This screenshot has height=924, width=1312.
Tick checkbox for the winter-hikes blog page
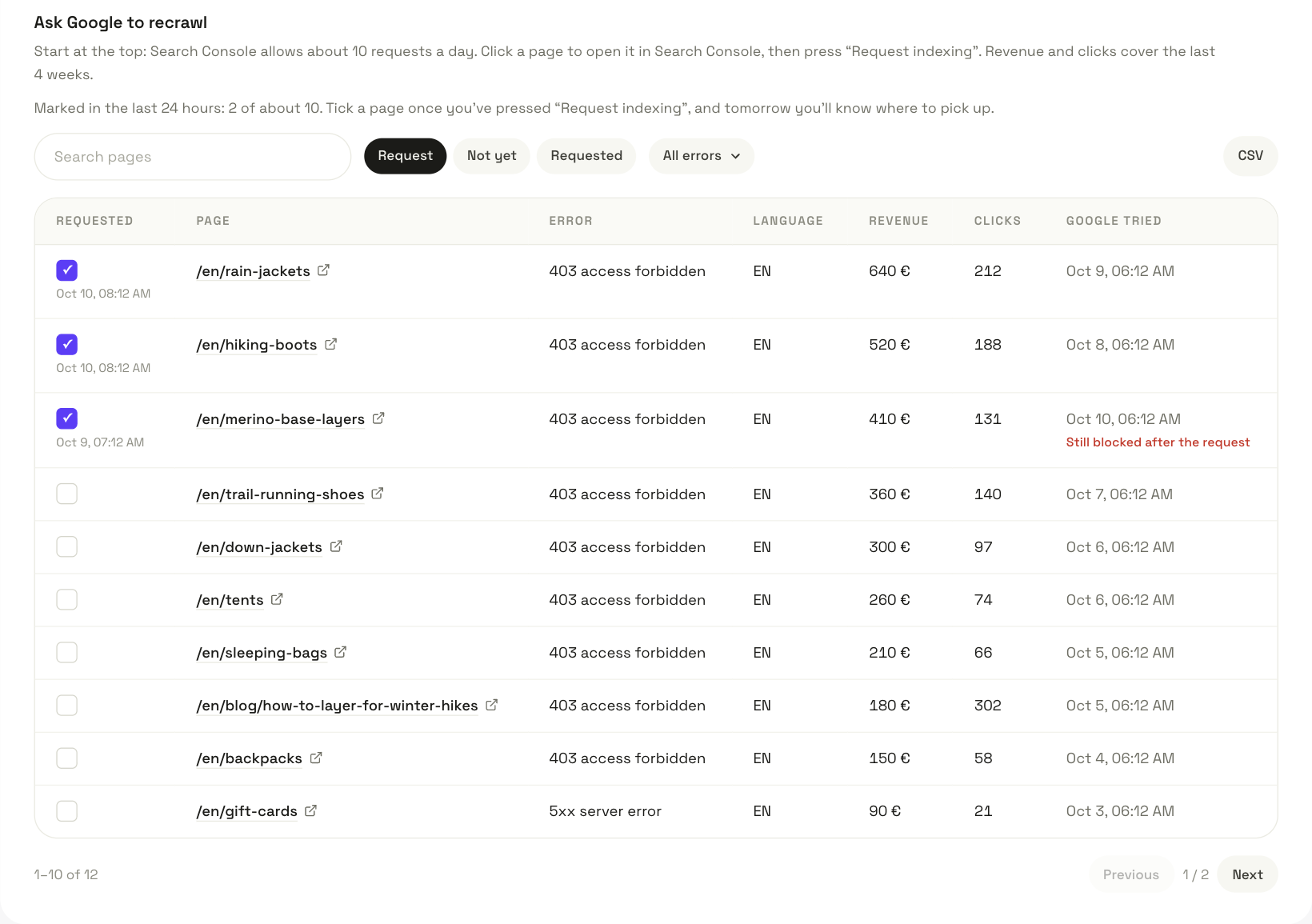(x=67, y=705)
